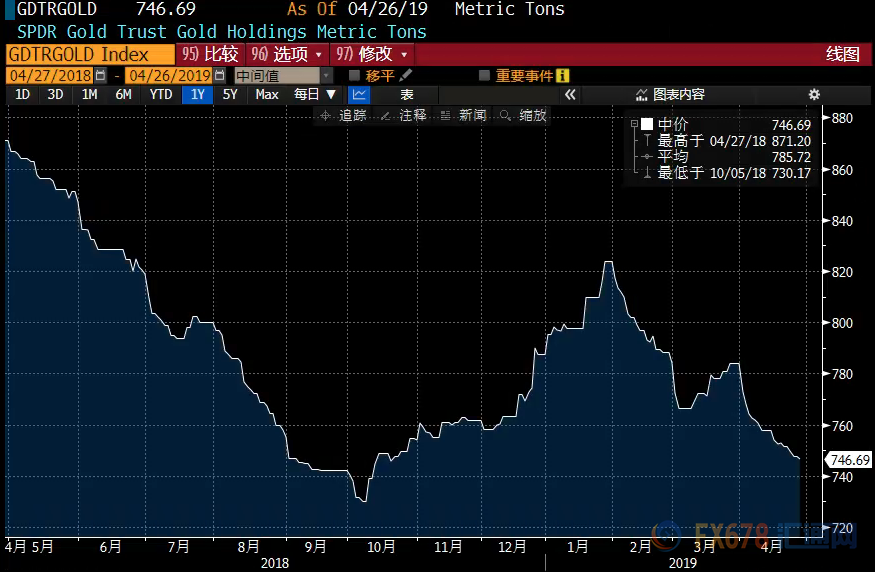Click the yellow info icon beside 重要事件
Viewport: 875px width, 572px height.
pyautogui.click(x=562, y=75)
